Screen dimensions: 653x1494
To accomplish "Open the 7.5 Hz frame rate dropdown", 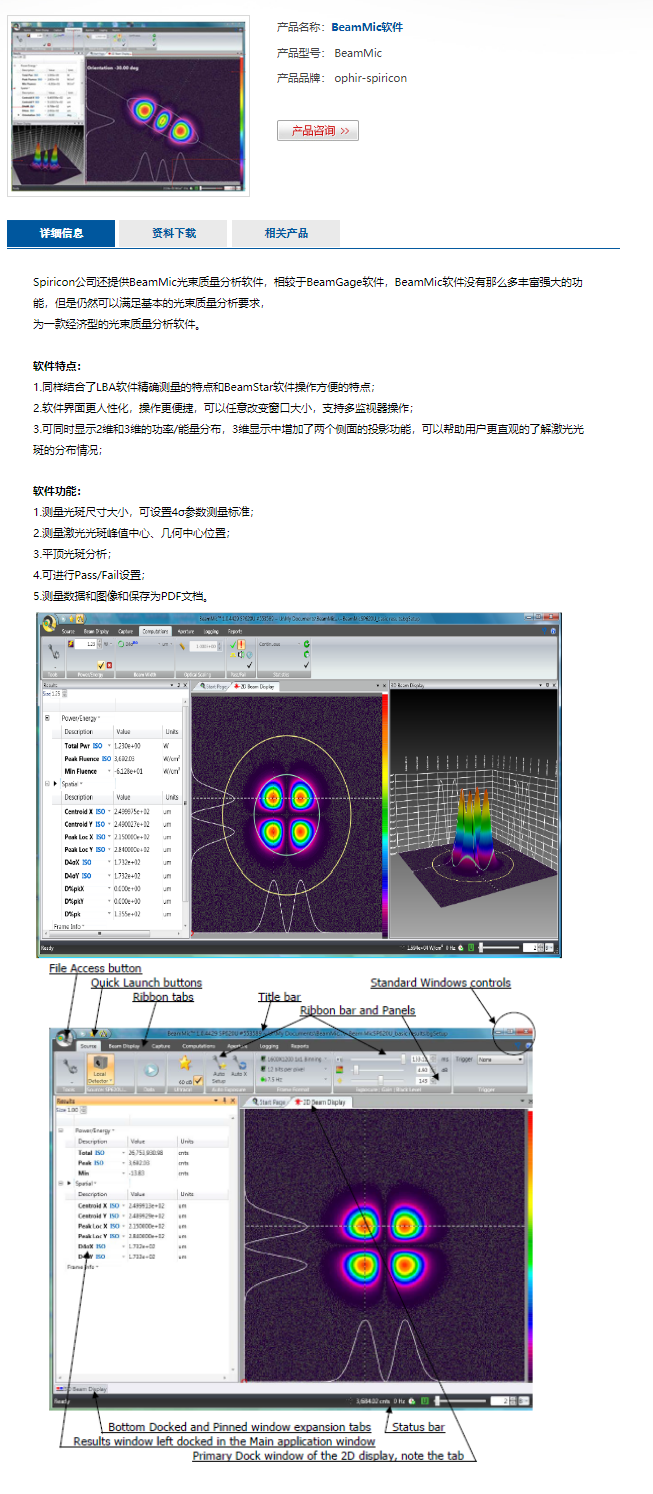I will coord(294,1081).
